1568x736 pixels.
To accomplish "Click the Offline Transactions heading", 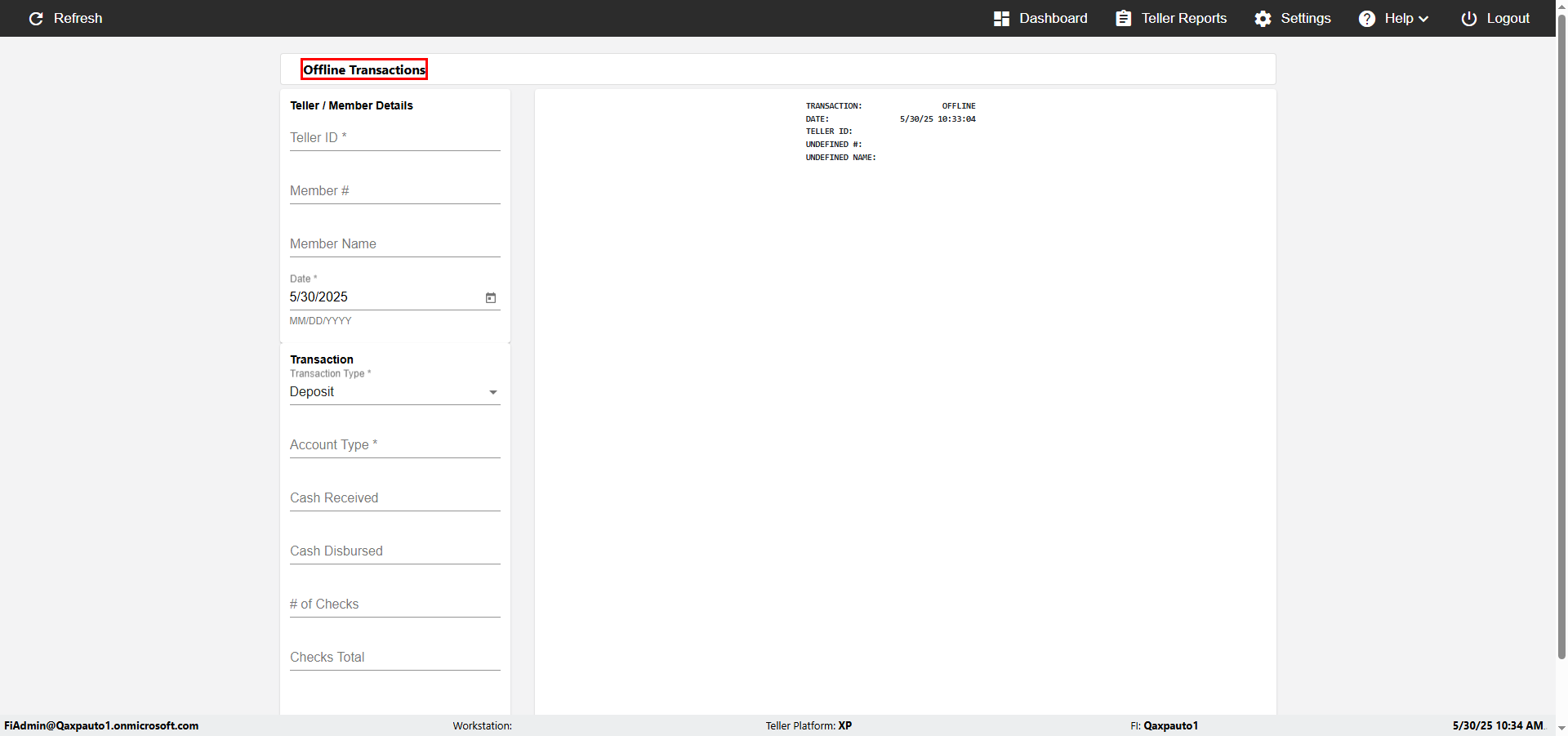I will tap(364, 69).
